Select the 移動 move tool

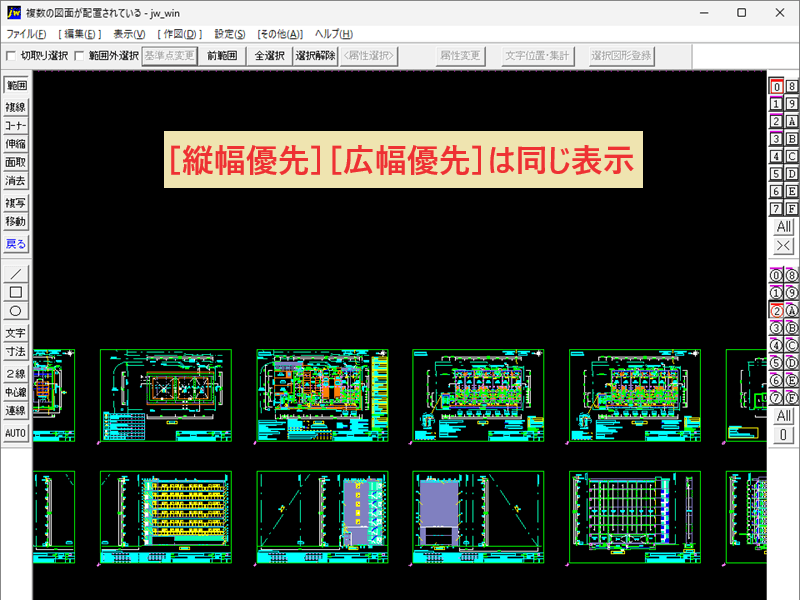16,221
